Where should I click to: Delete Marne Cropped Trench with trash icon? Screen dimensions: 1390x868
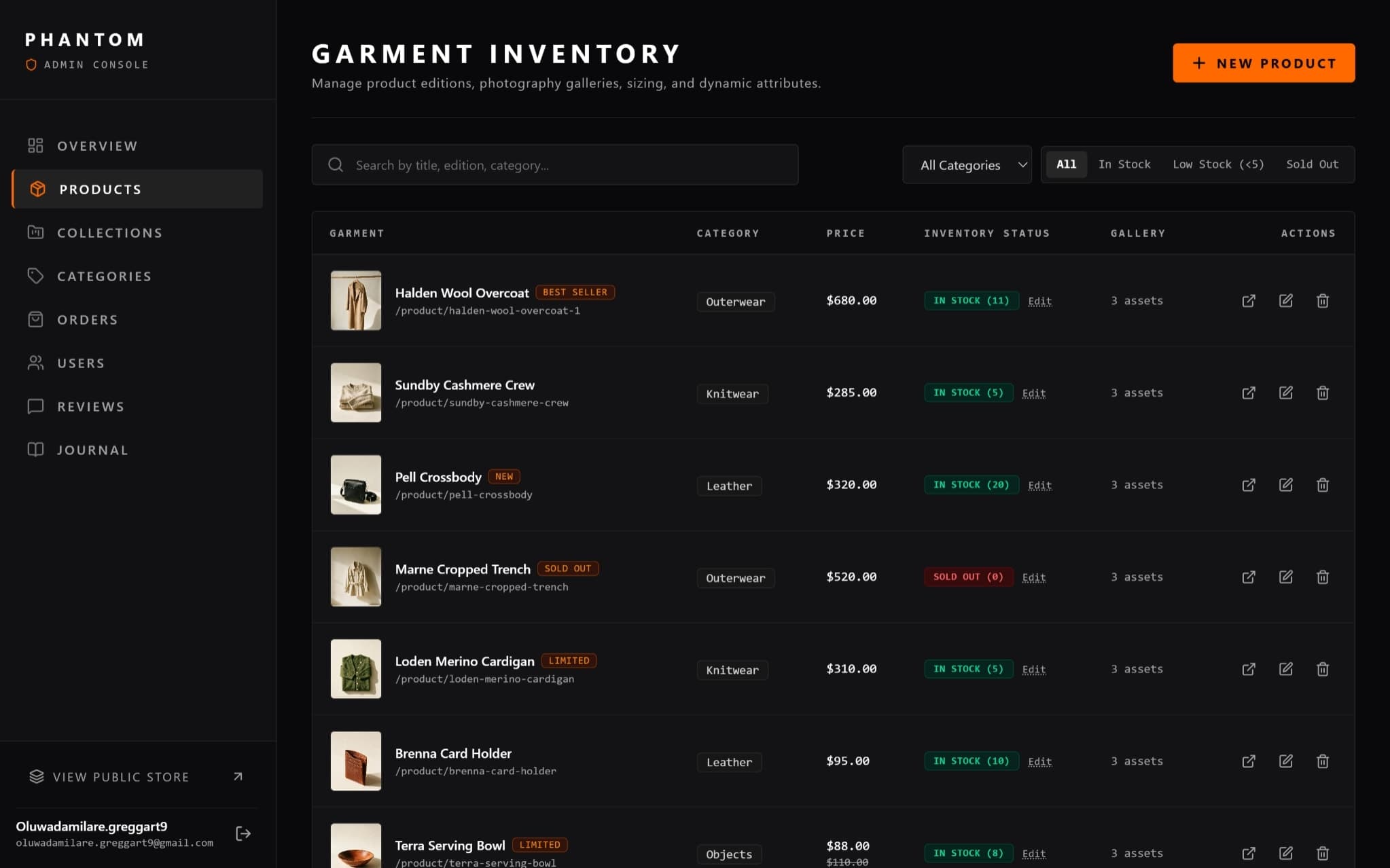coord(1323,577)
